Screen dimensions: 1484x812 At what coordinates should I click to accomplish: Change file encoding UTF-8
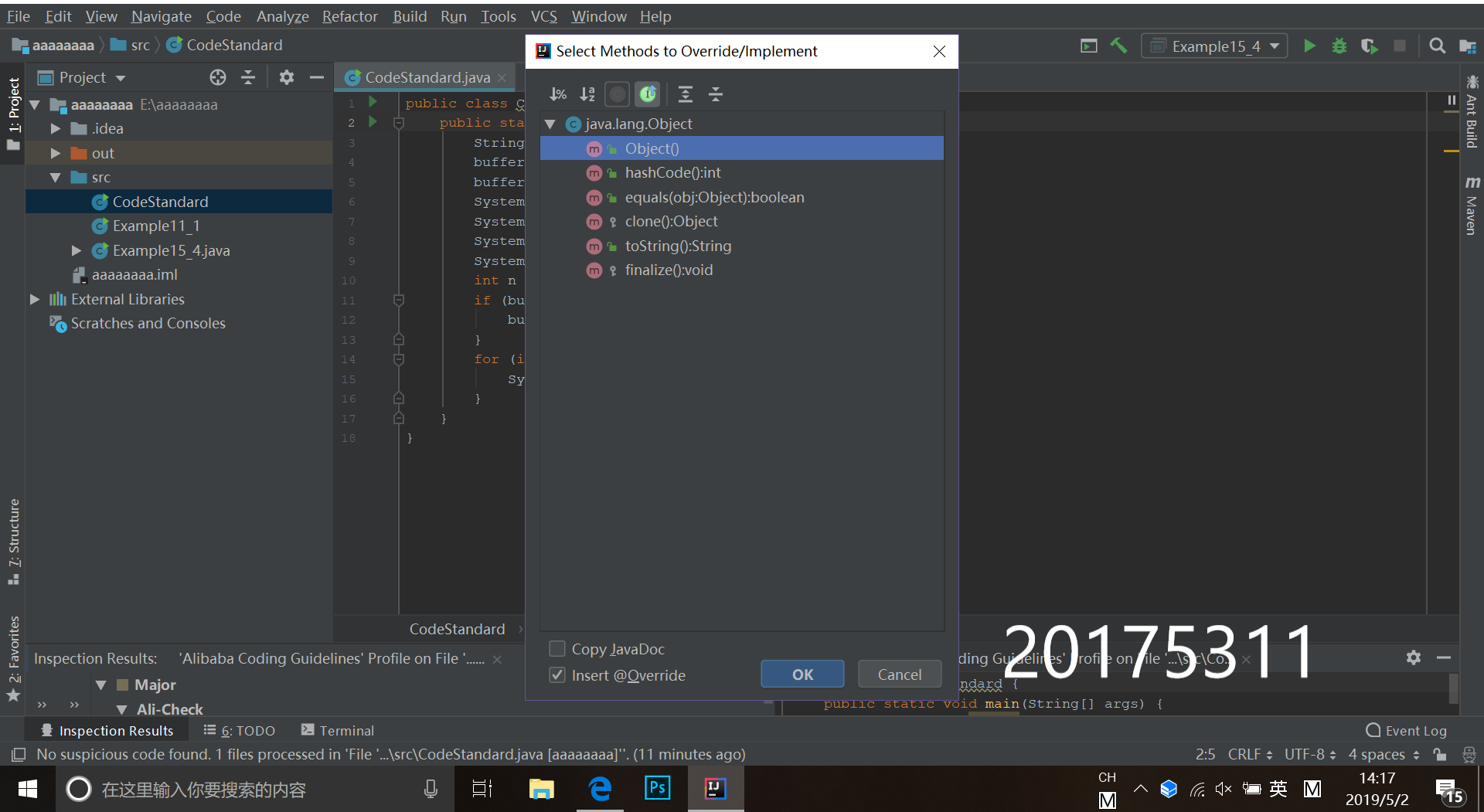click(x=1310, y=754)
